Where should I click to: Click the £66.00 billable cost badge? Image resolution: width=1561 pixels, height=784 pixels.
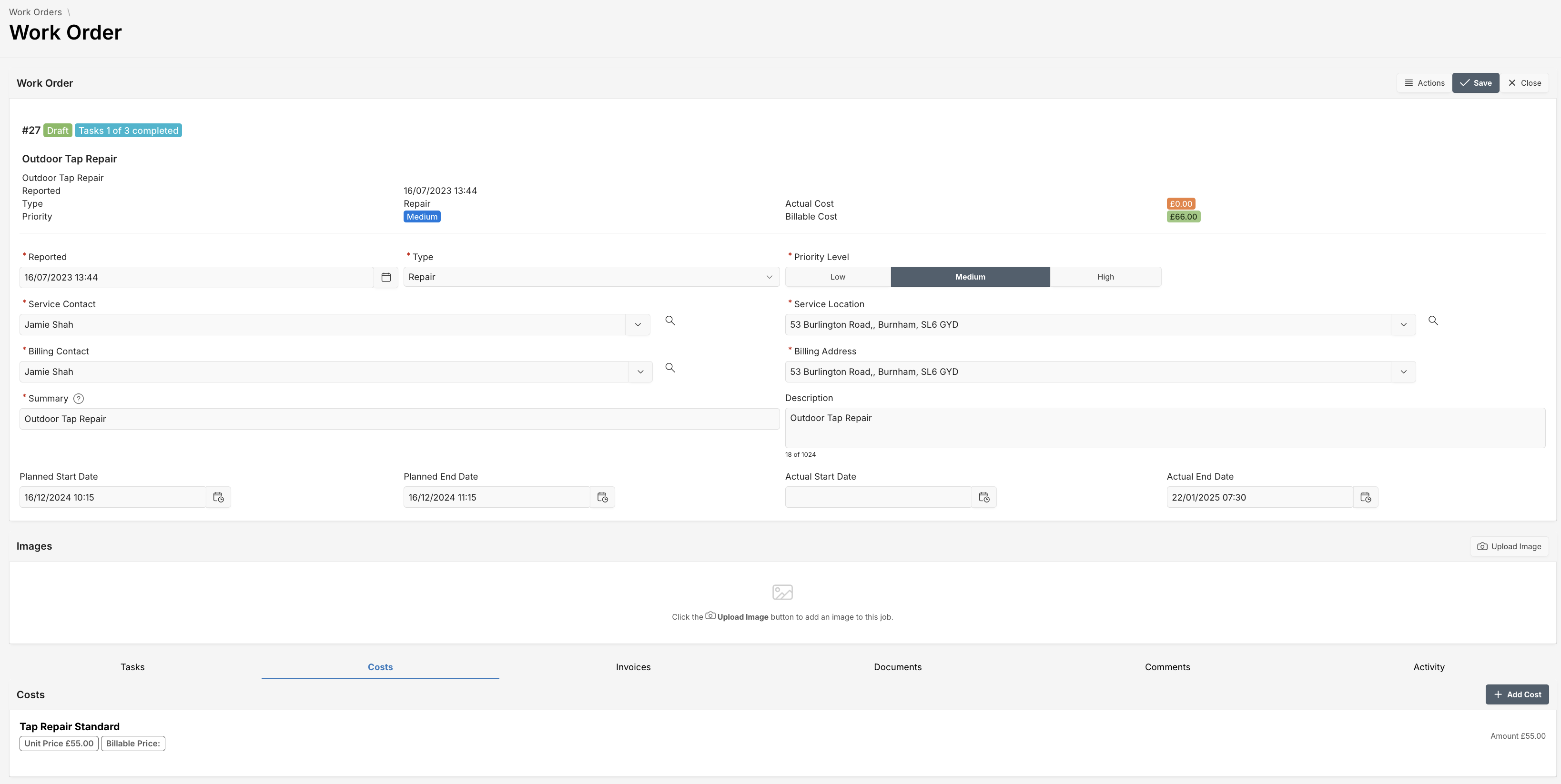point(1183,217)
